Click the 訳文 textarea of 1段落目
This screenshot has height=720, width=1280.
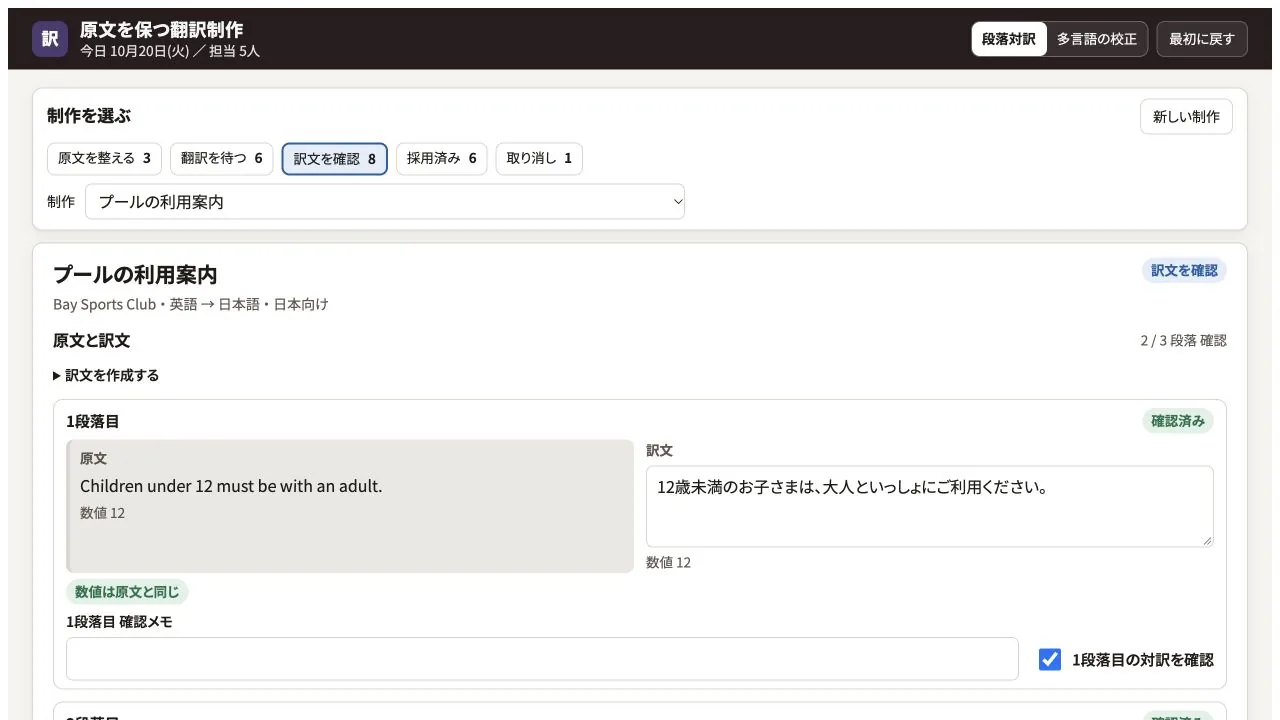[x=930, y=506]
